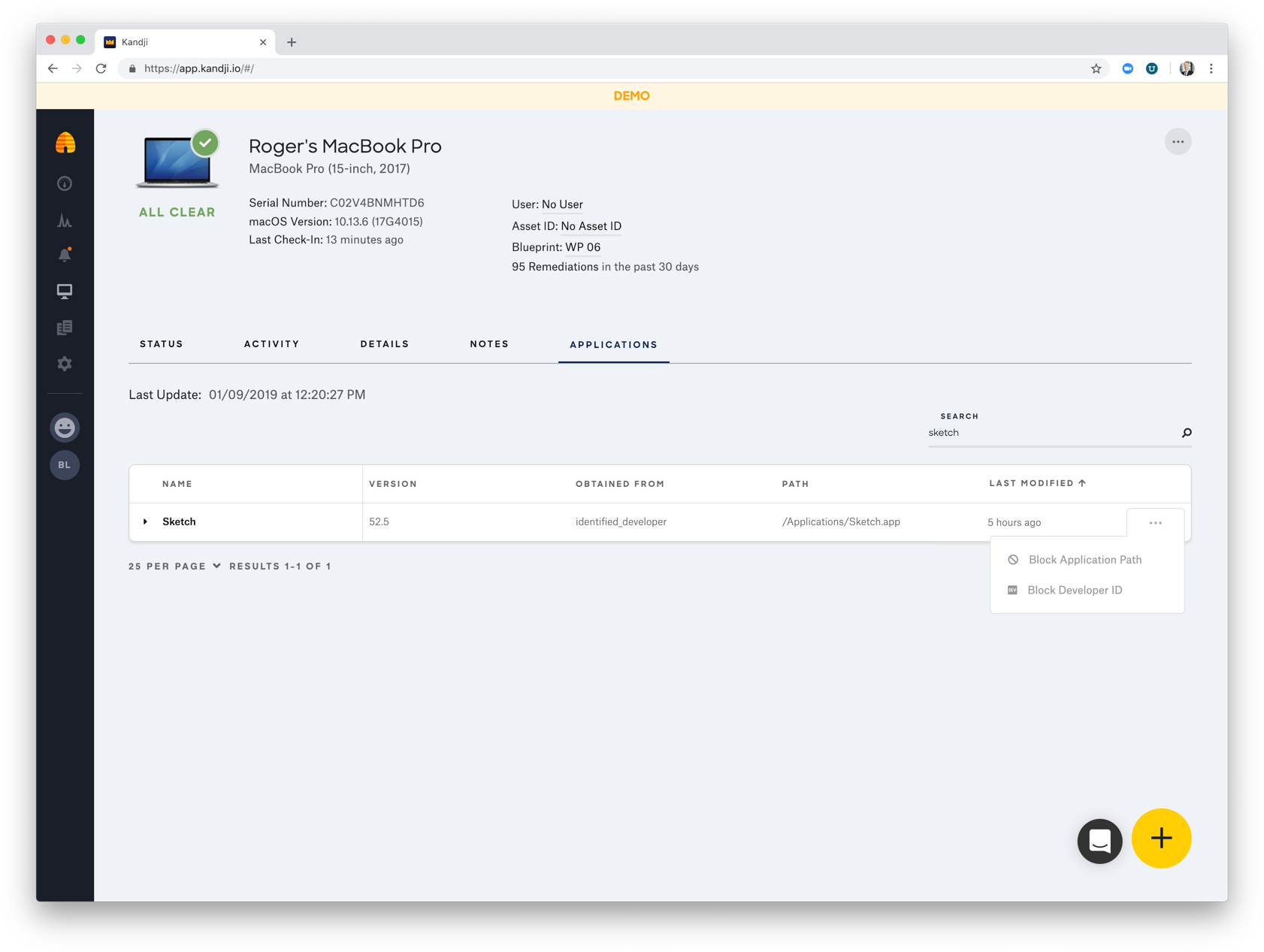The image size is (1264, 952).
Task: Open the settings gear in sidebar
Action: [x=65, y=364]
